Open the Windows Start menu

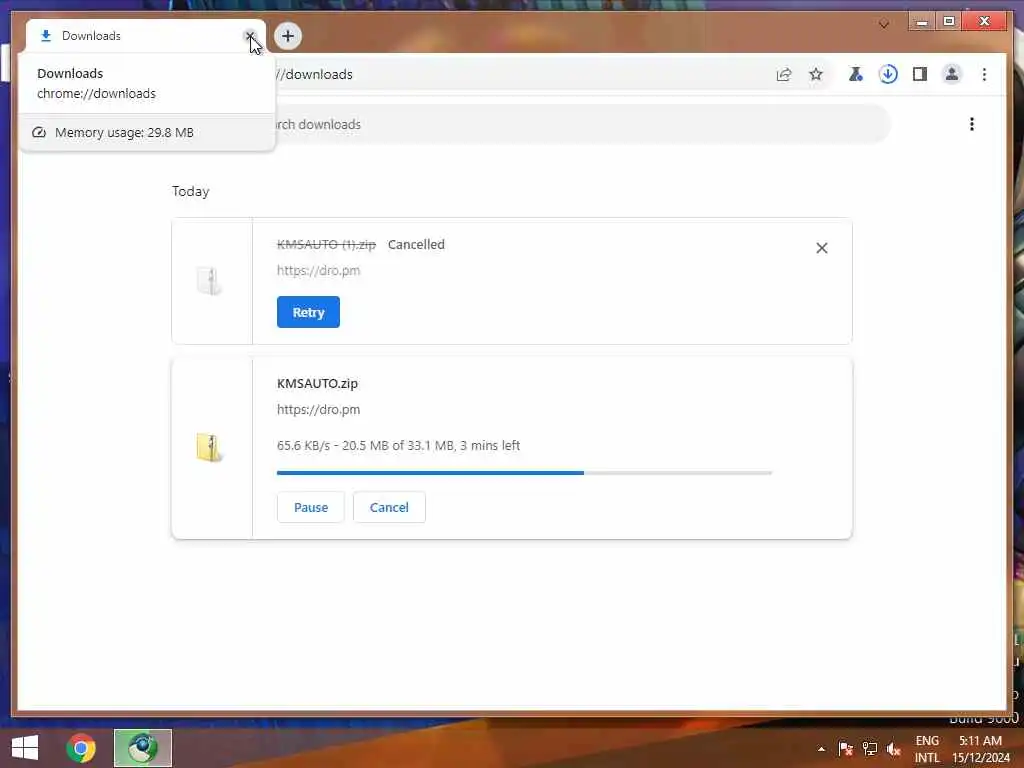click(x=25, y=748)
